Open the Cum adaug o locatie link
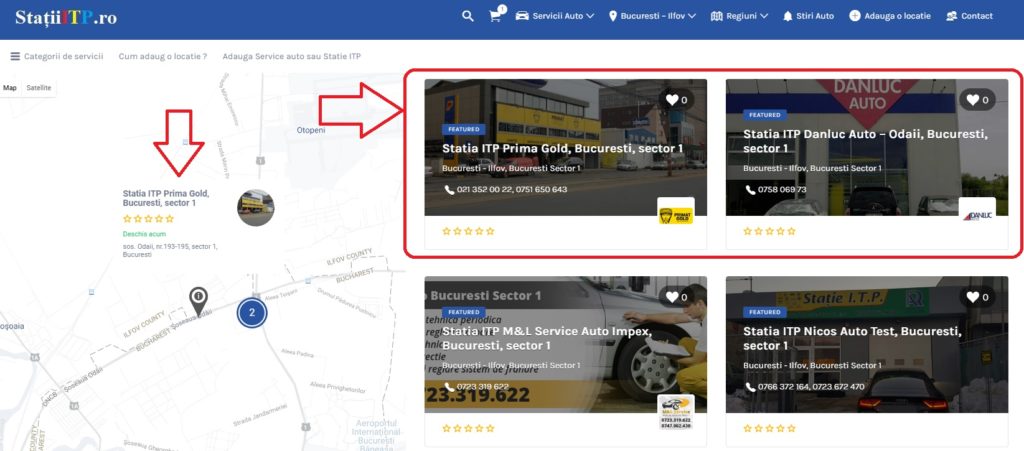This screenshot has width=1024, height=451. (163, 56)
